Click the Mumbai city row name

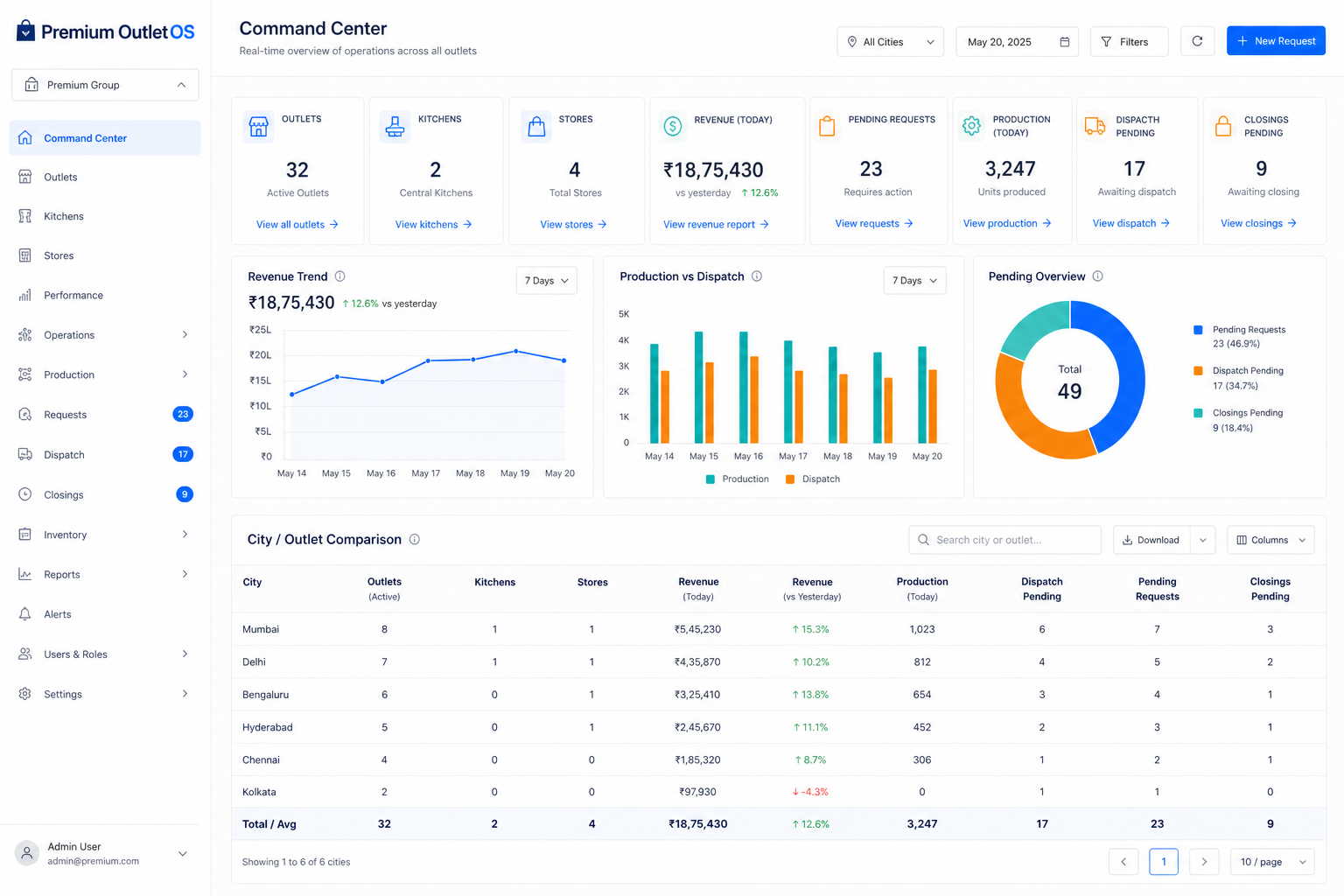point(261,629)
